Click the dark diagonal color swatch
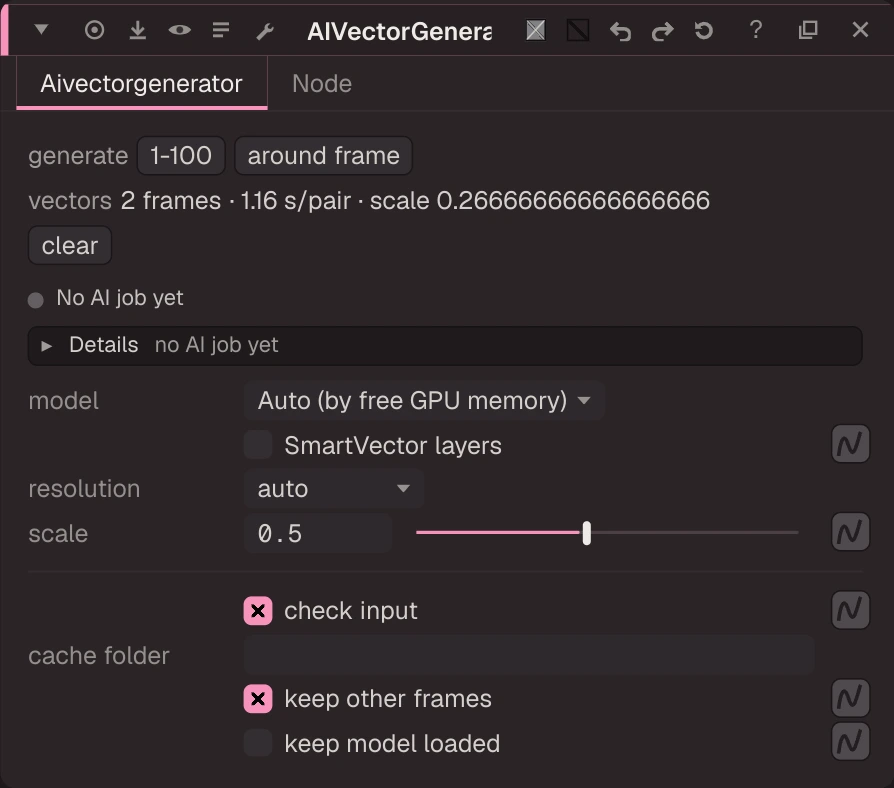The width and height of the screenshot is (894, 788). pos(578,30)
